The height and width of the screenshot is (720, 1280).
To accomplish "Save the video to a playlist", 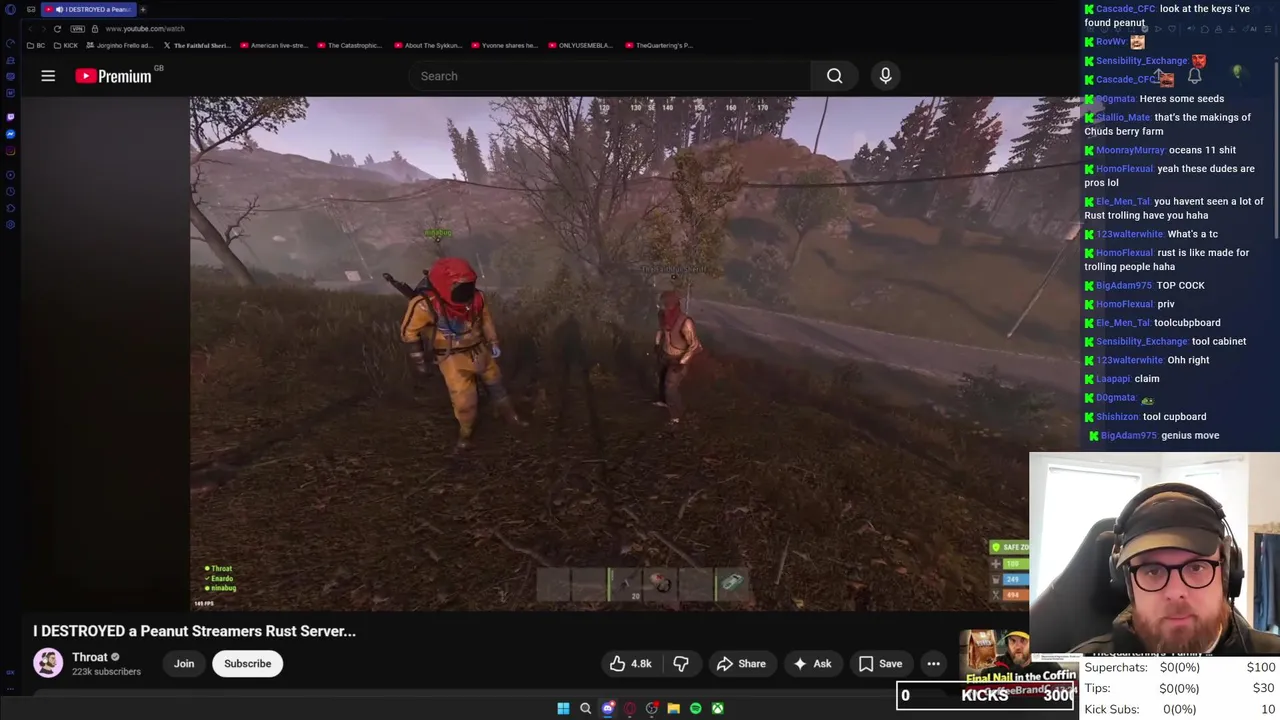I will pos(880,663).
